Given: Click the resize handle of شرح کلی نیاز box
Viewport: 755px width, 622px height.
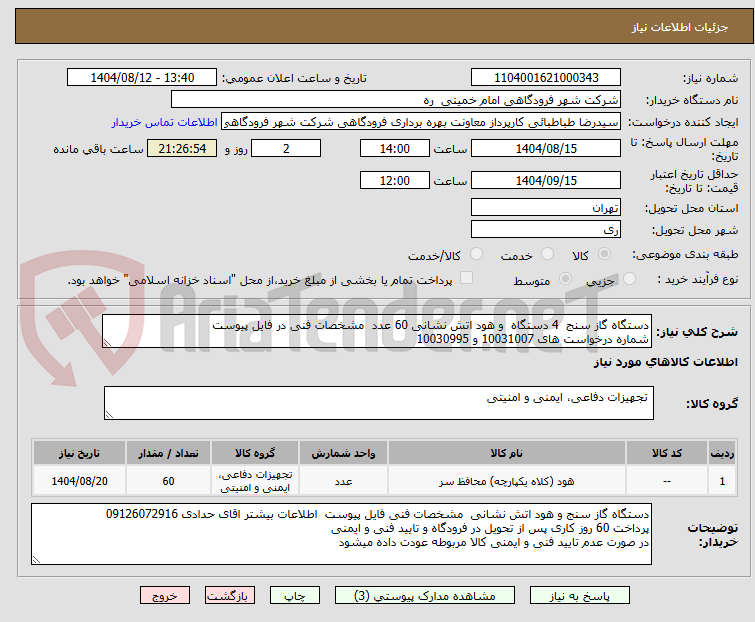Looking at the screenshot, I should click(107, 343).
